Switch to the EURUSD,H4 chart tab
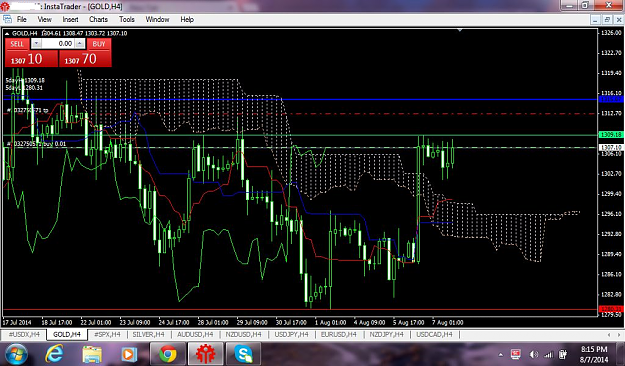625x366 pixels. tap(338, 334)
